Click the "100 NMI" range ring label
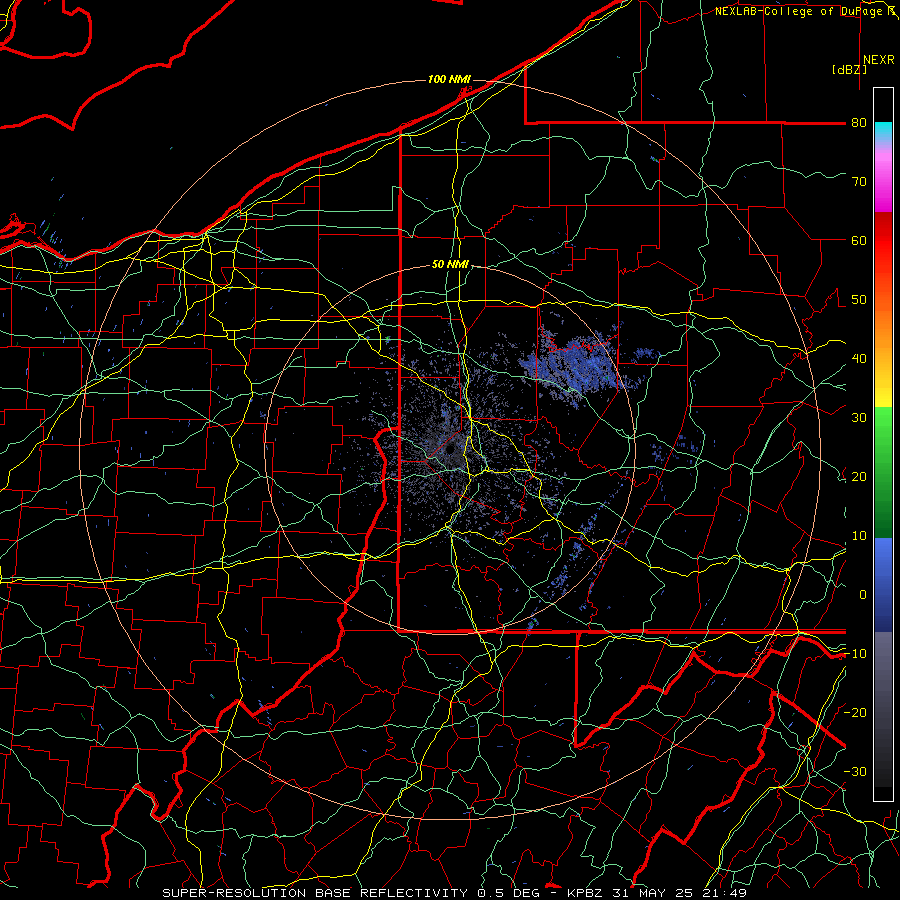The height and width of the screenshot is (900, 900). click(x=449, y=79)
